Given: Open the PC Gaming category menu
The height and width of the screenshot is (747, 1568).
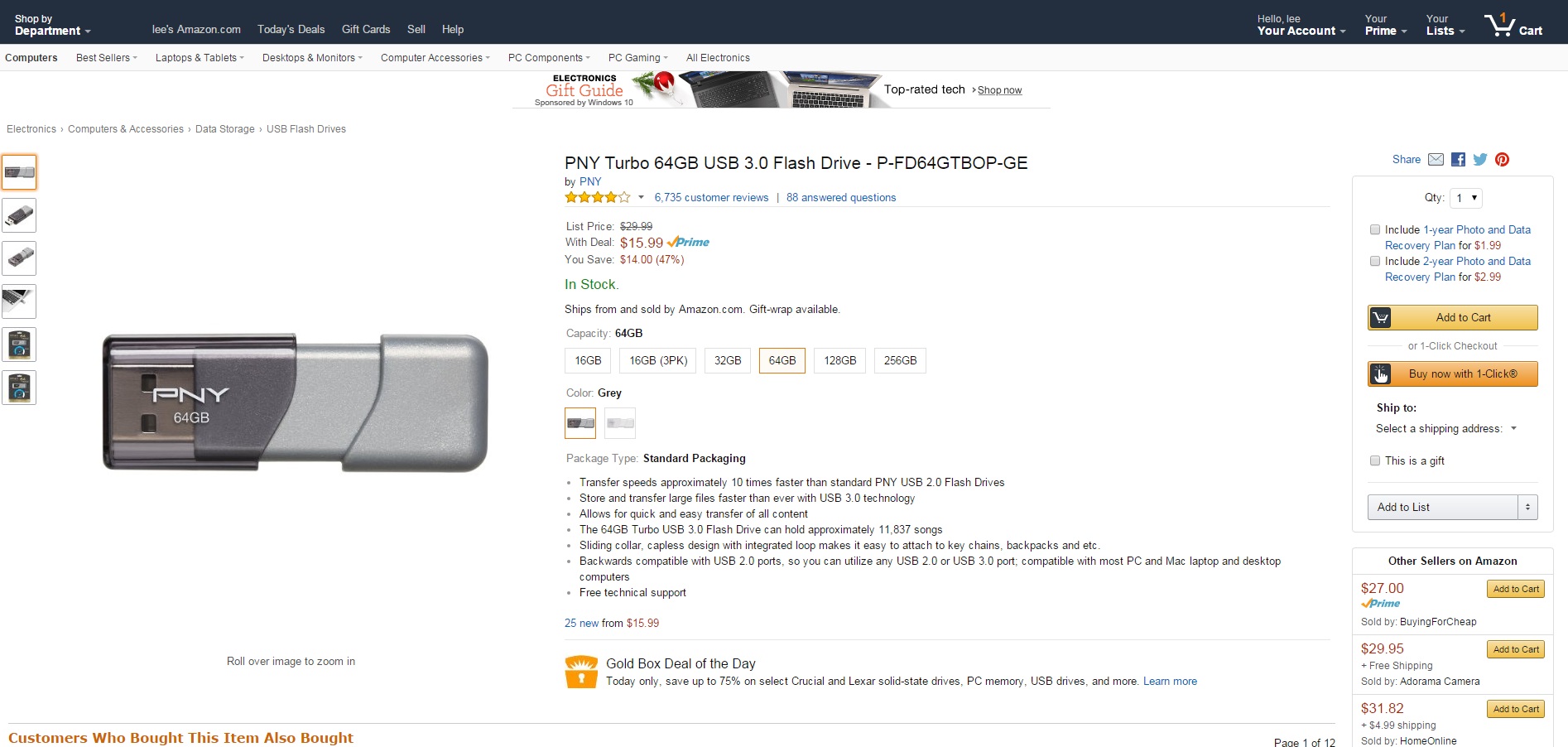Looking at the screenshot, I should click(637, 58).
